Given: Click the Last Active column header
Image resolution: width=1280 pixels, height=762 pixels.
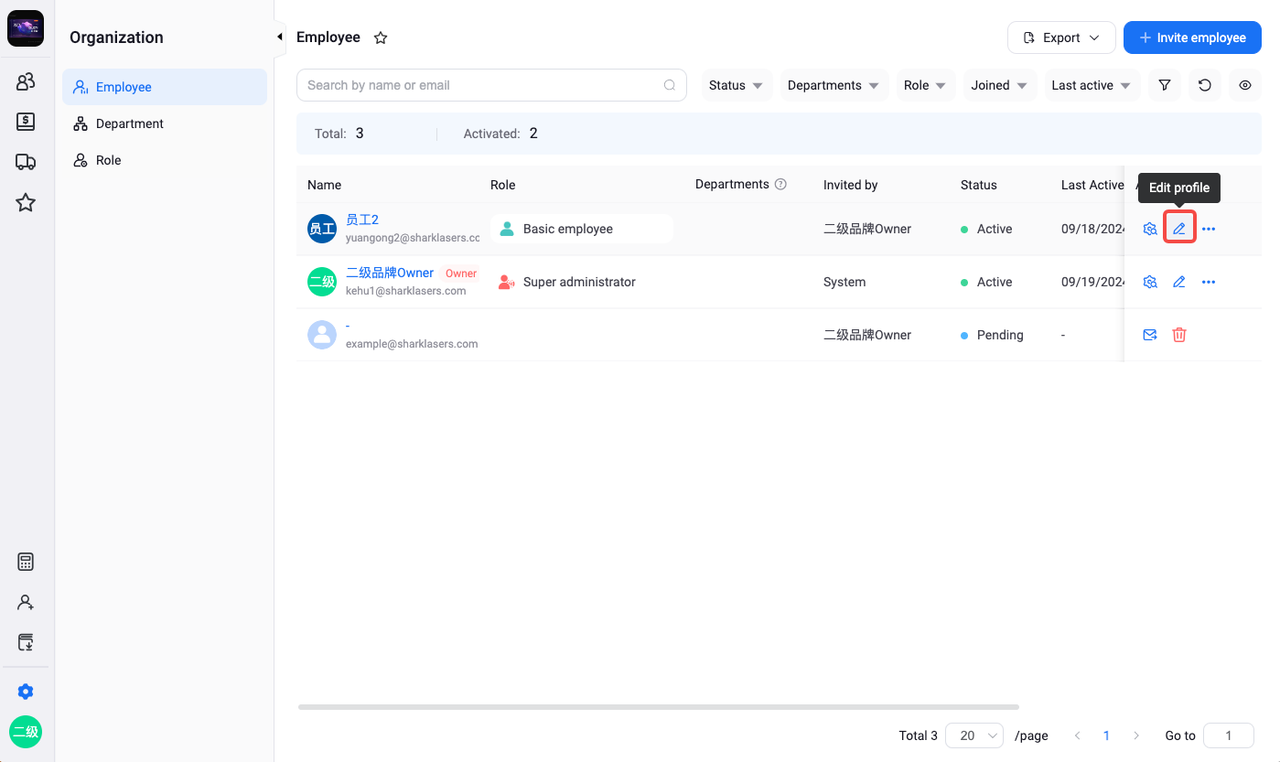Looking at the screenshot, I should pyautogui.click(x=1092, y=185).
